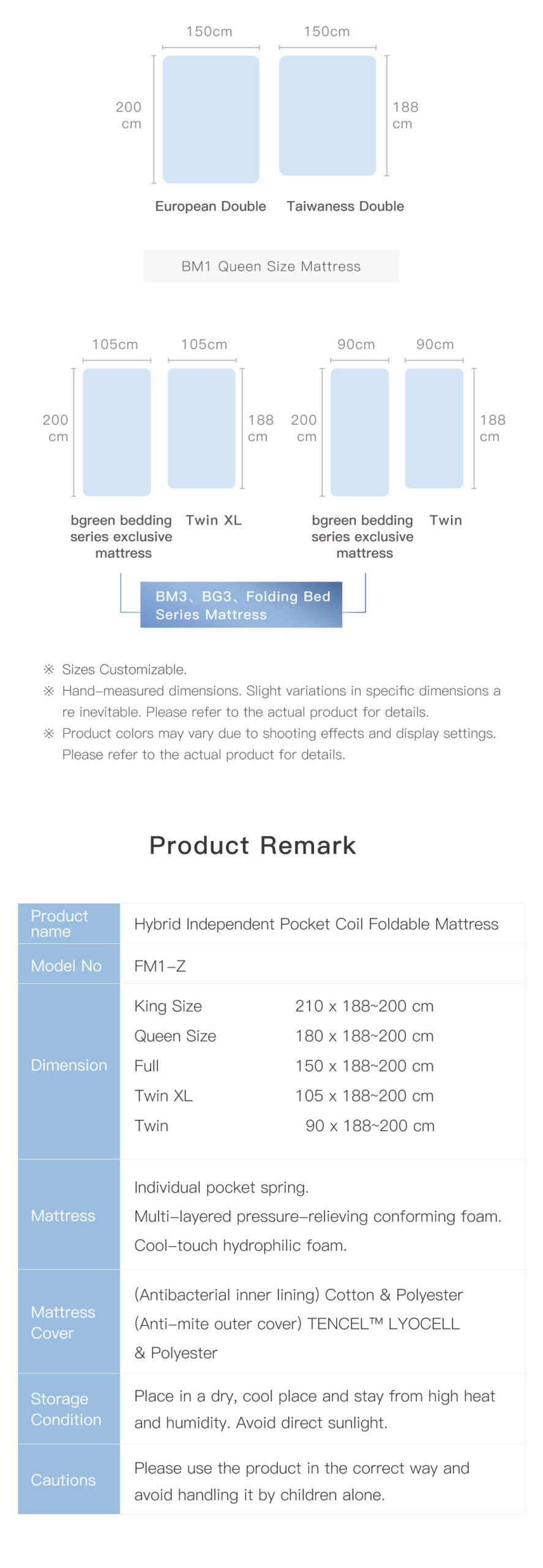Select the Model No header cell
Screen dimensions: 543x1568
(x=69, y=965)
